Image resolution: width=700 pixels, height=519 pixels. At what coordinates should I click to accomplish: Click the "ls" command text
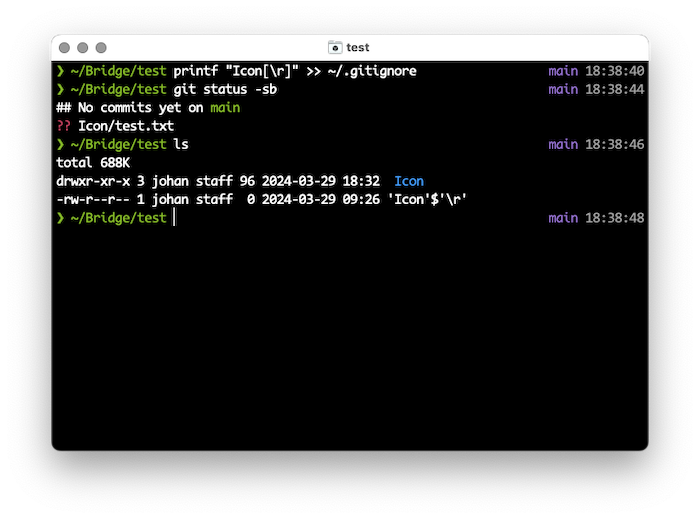pyautogui.click(x=181, y=144)
